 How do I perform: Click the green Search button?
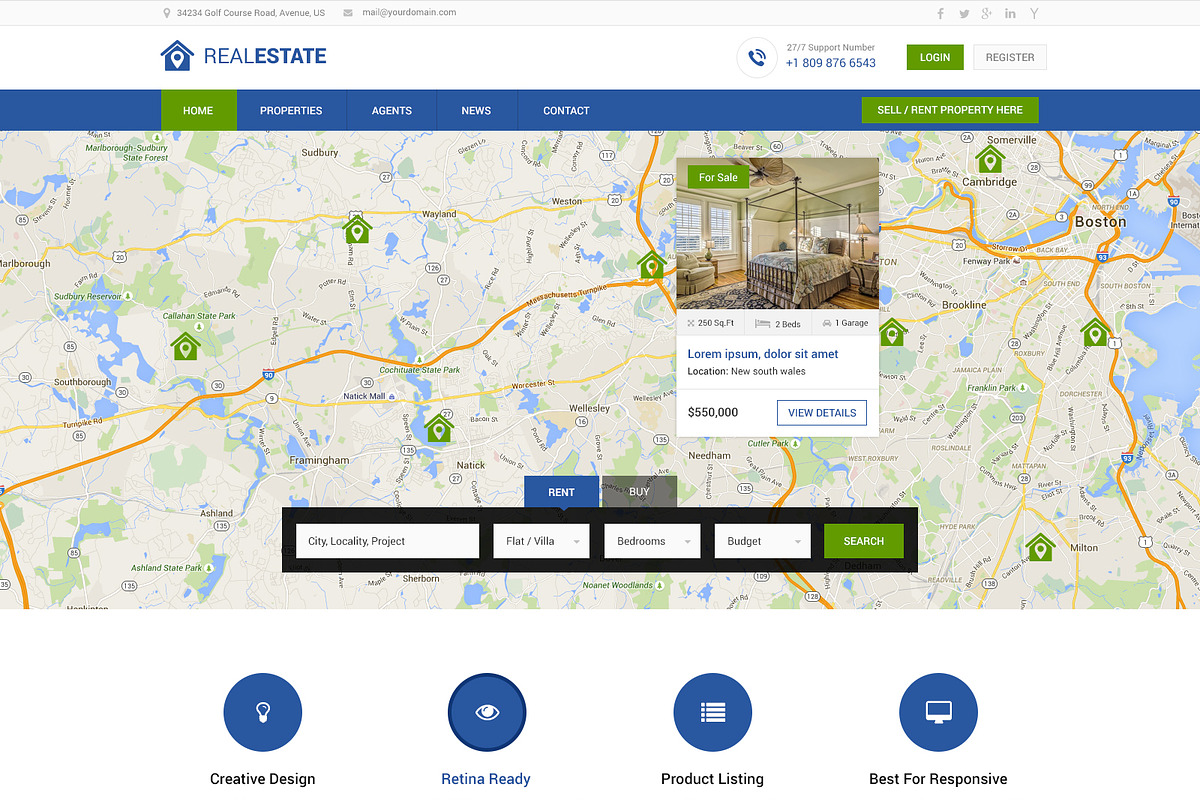864,541
